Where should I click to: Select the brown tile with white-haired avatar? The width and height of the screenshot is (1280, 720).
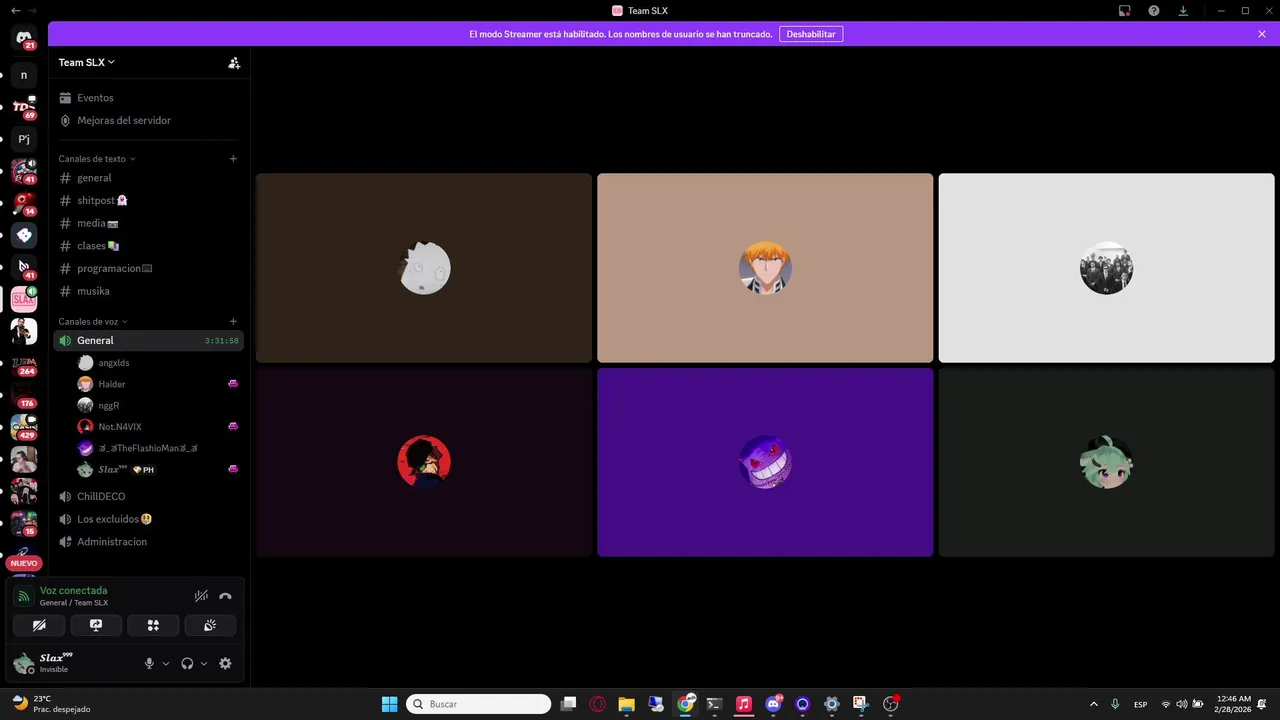(424, 268)
